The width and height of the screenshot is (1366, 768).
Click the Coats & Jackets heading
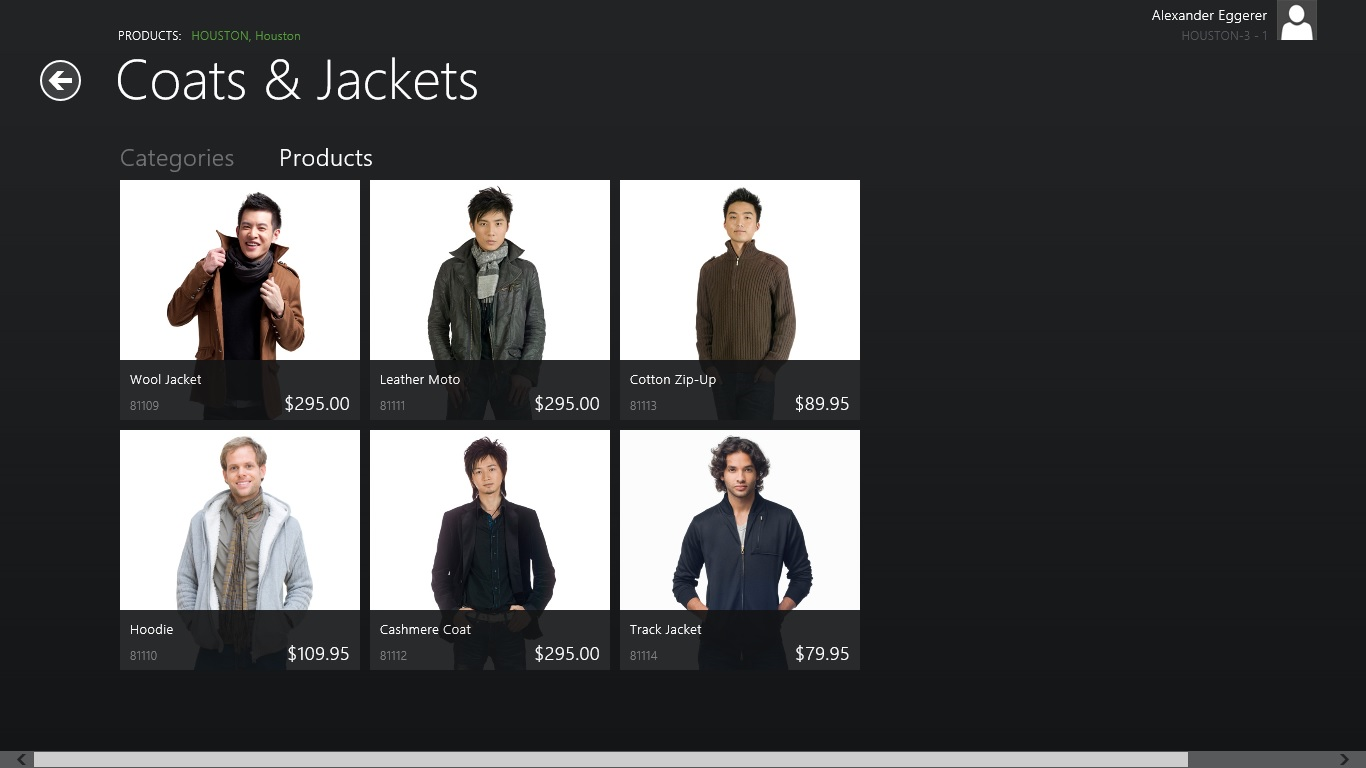click(x=297, y=81)
